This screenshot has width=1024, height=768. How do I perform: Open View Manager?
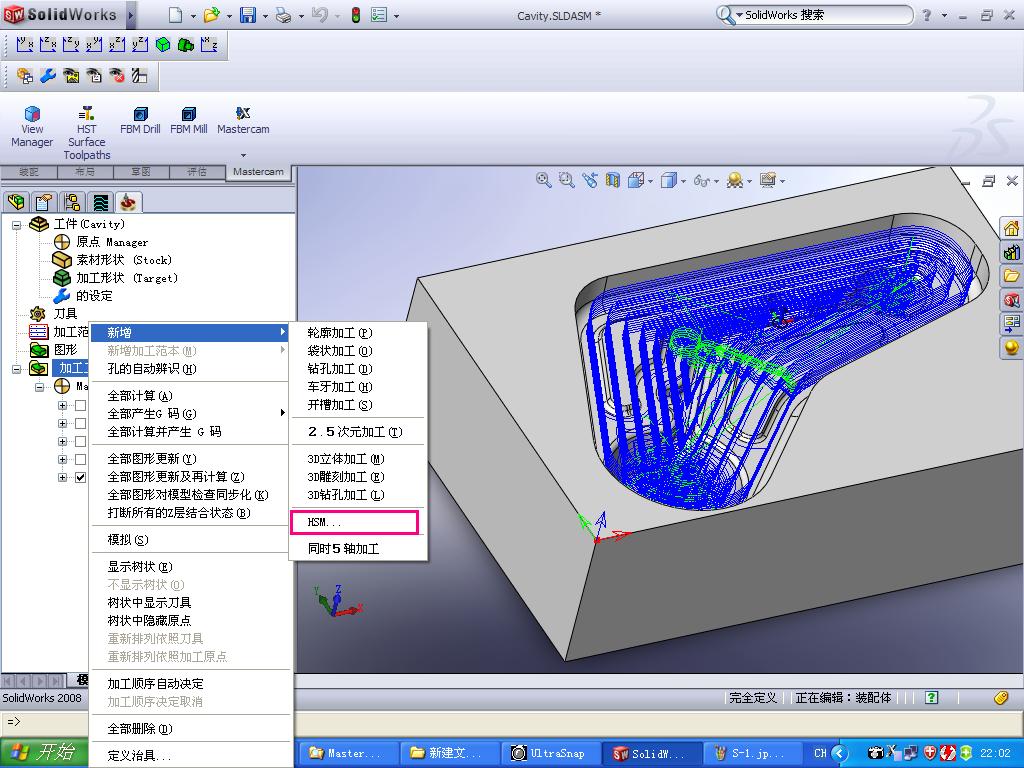point(31,127)
